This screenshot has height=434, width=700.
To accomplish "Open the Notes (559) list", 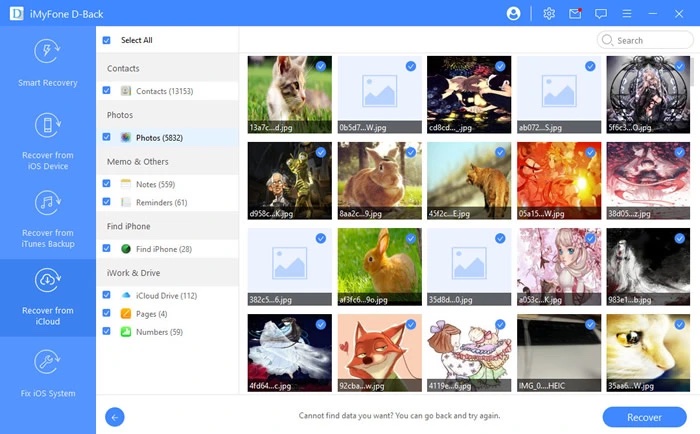I will point(155,184).
